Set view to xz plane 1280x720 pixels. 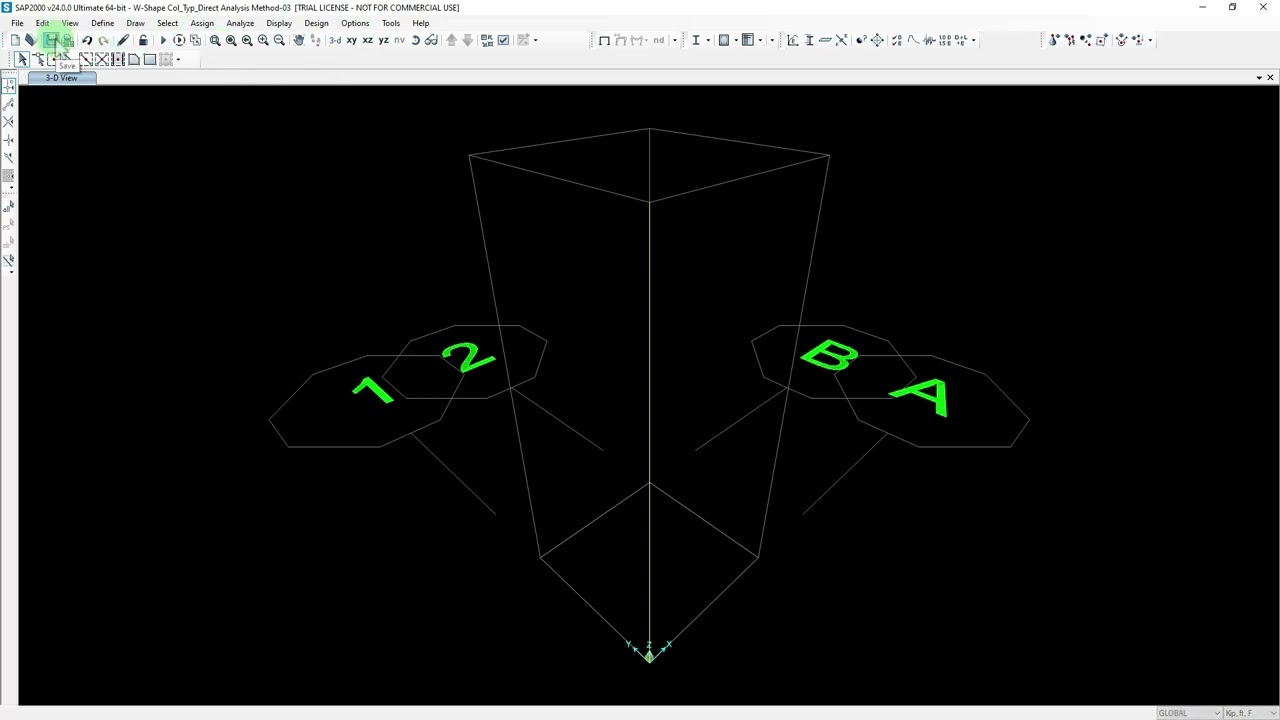coord(367,40)
